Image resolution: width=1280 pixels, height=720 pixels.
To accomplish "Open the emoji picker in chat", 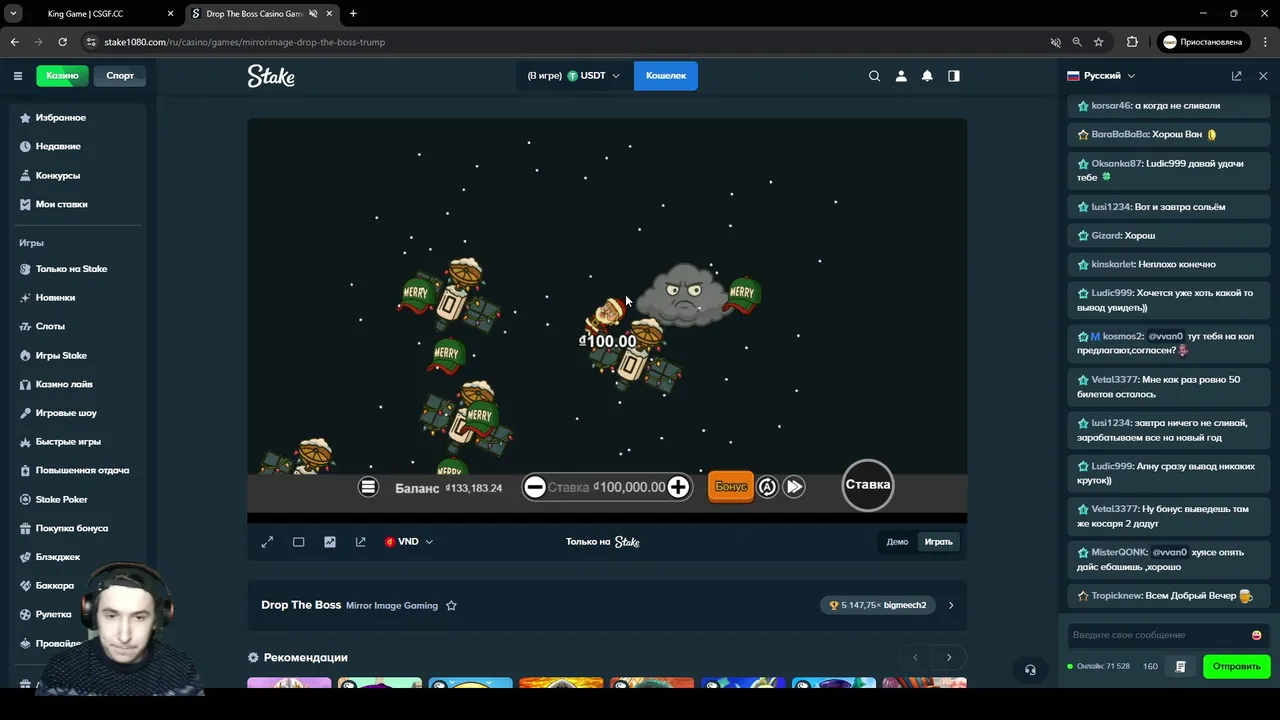I will (x=1257, y=635).
